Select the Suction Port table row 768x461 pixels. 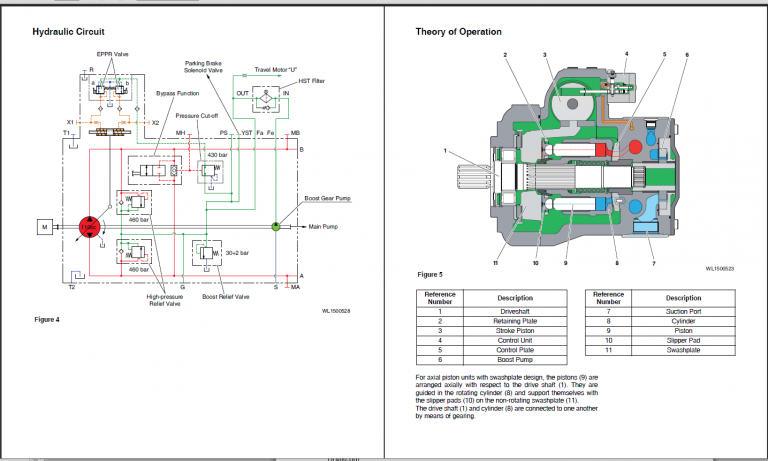(660, 312)
